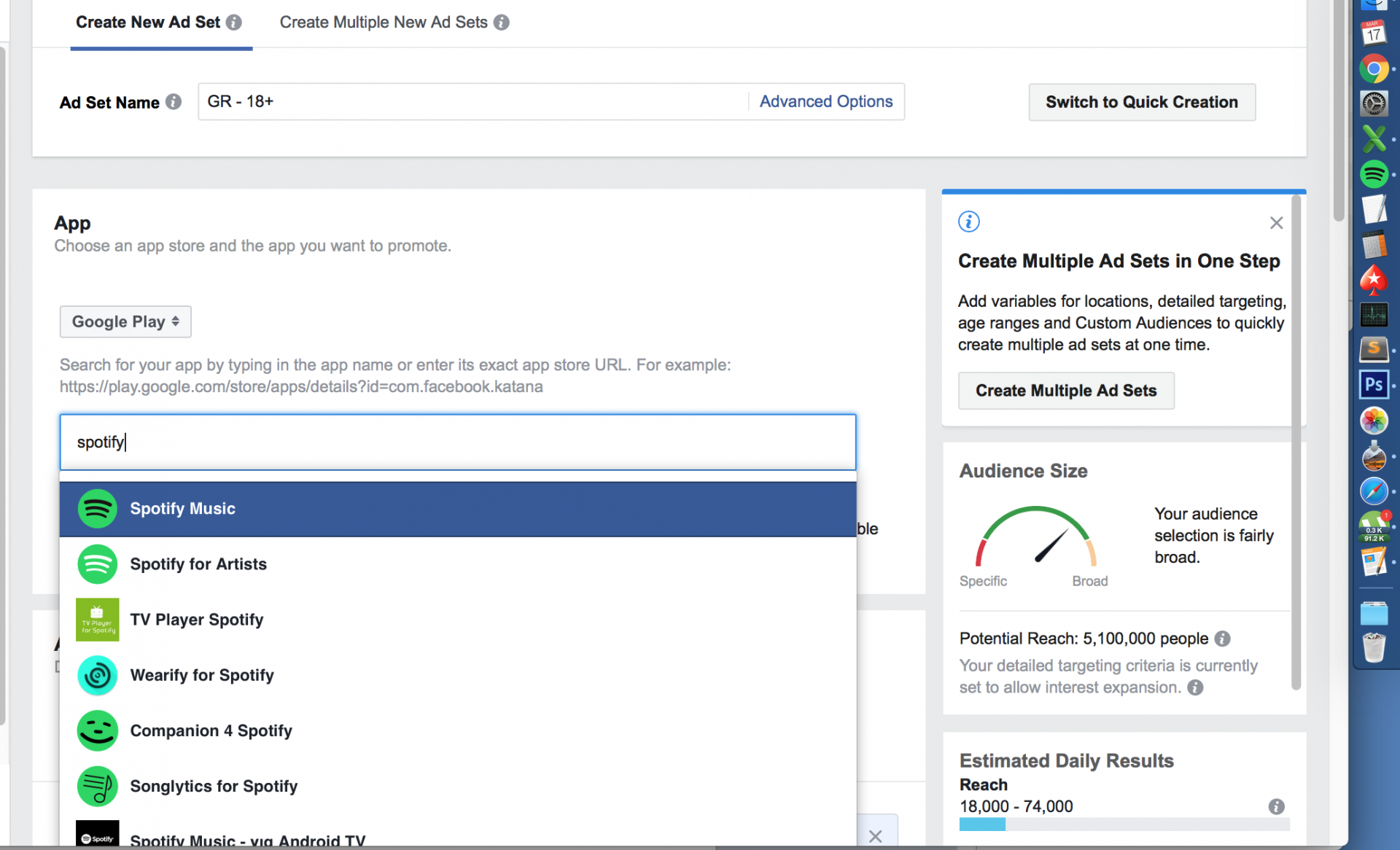Image resolution: width=1400 pixels, height=850 pixels.
Task: Open Photoshop from the dock
Action: tap(1374, 385)
